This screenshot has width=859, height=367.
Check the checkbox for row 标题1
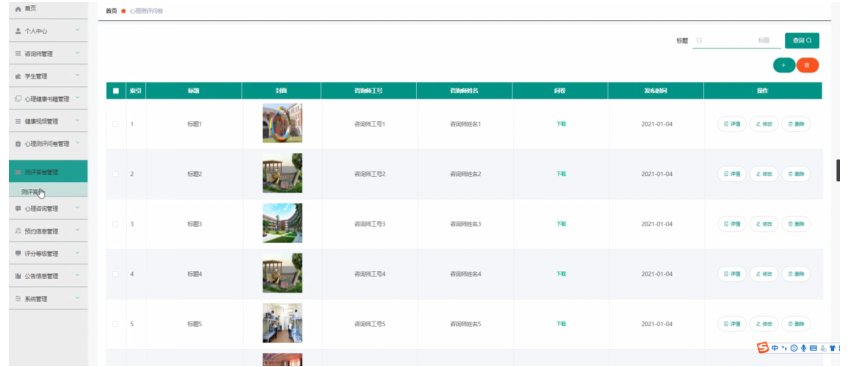click(x=116, y=124)
